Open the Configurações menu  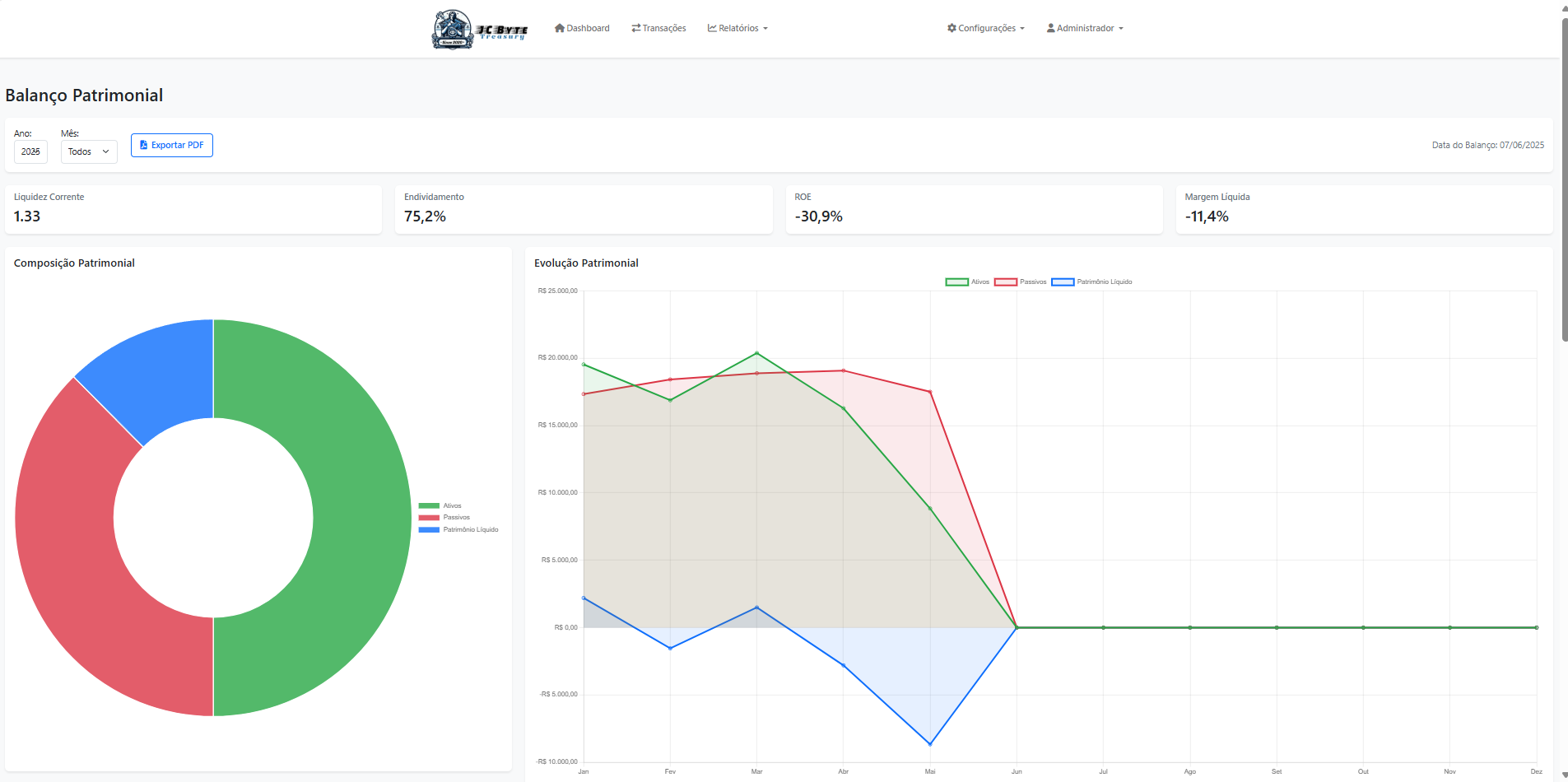click(986, 28)
